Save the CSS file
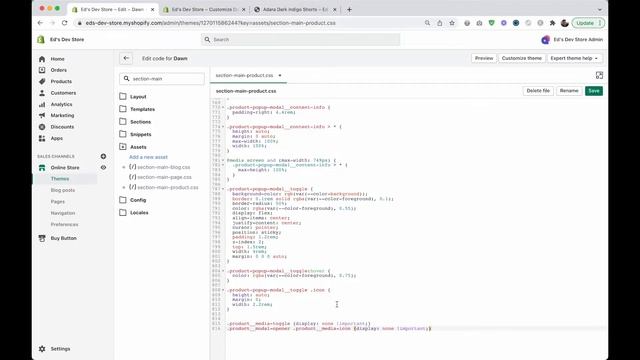Image resolution: width=640 pixels, height=360 pixels. [593, 91]
